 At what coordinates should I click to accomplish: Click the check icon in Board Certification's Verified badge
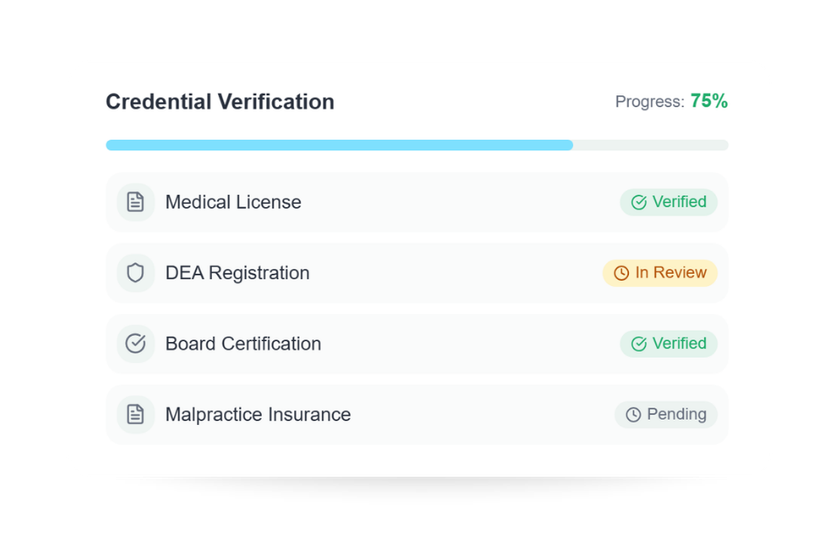[x=639, y=344]
